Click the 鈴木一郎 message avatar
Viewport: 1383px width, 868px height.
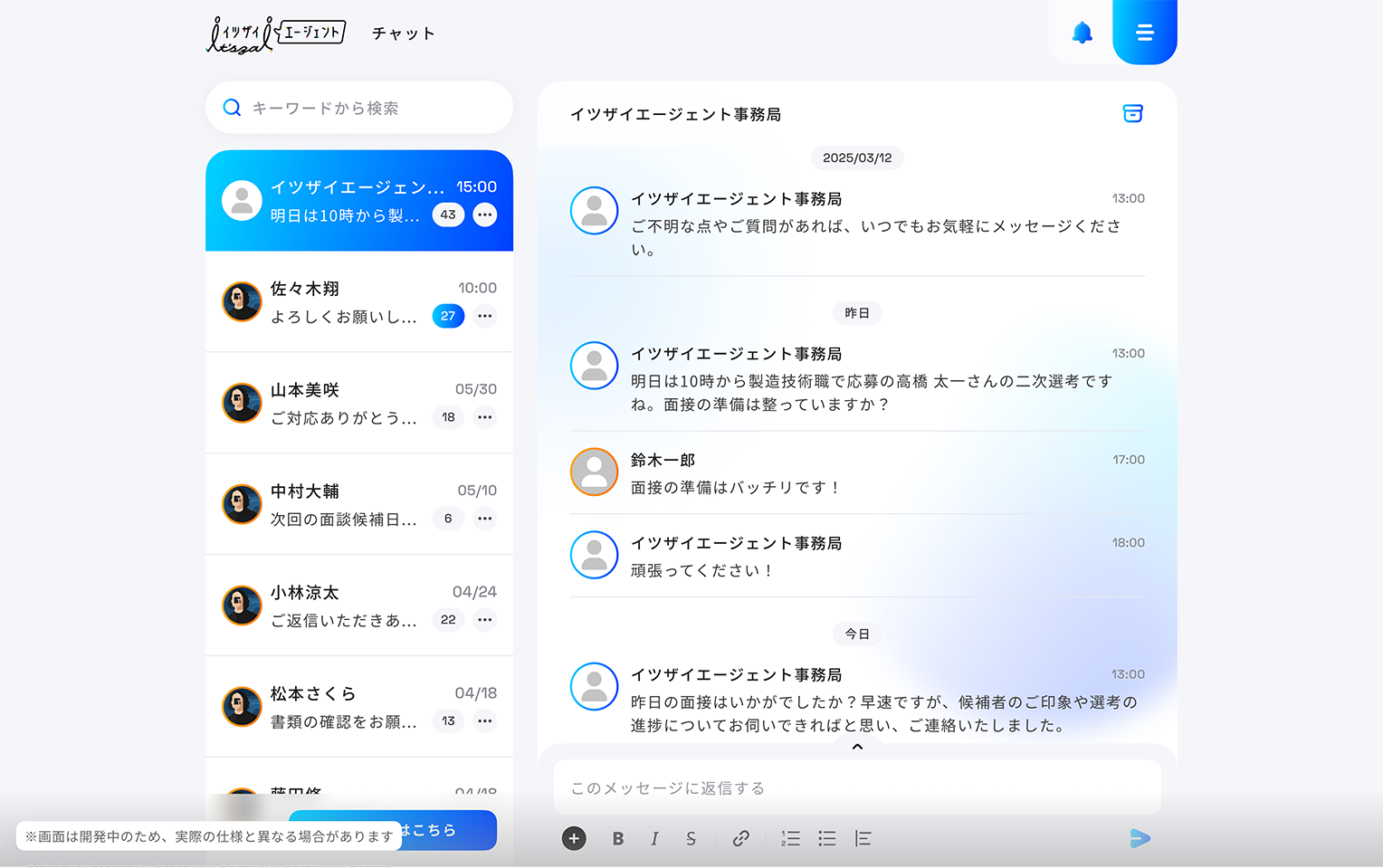[594, 472]
